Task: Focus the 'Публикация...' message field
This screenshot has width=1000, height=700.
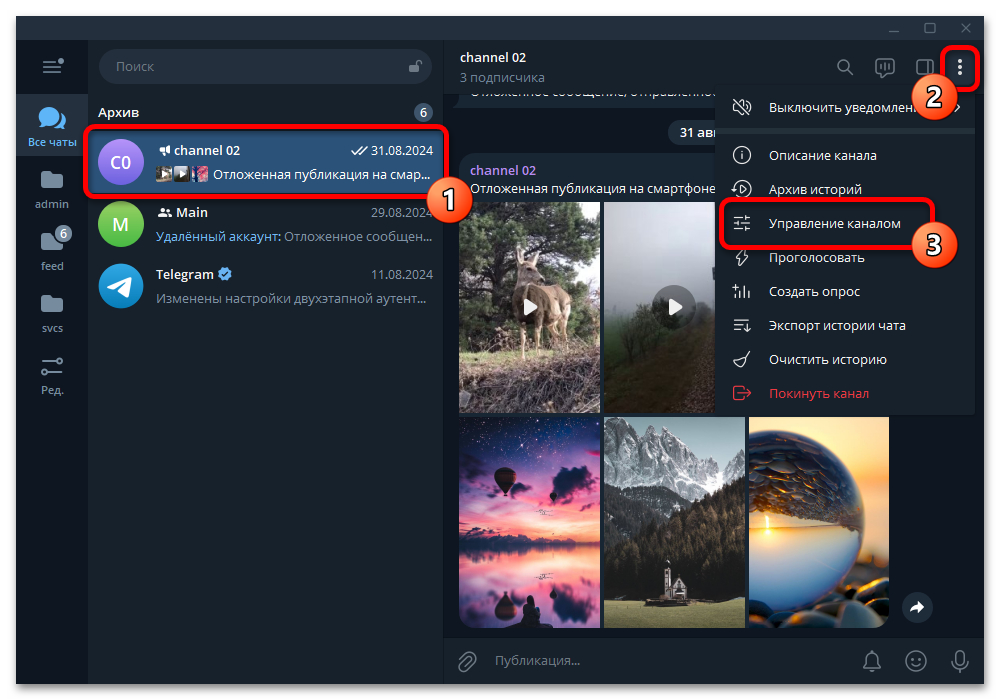Action: 670,661
